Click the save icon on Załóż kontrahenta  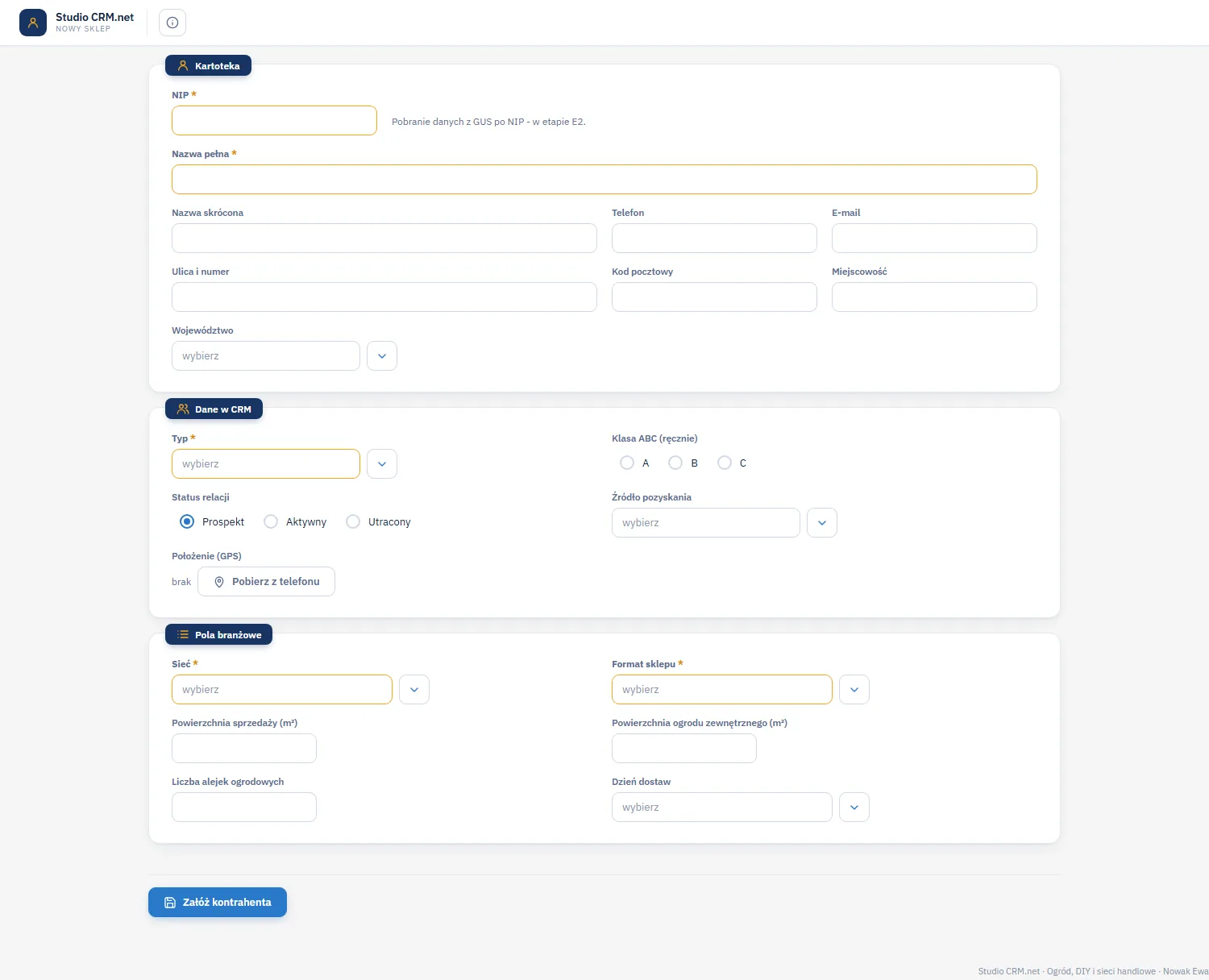pos(170,903)
